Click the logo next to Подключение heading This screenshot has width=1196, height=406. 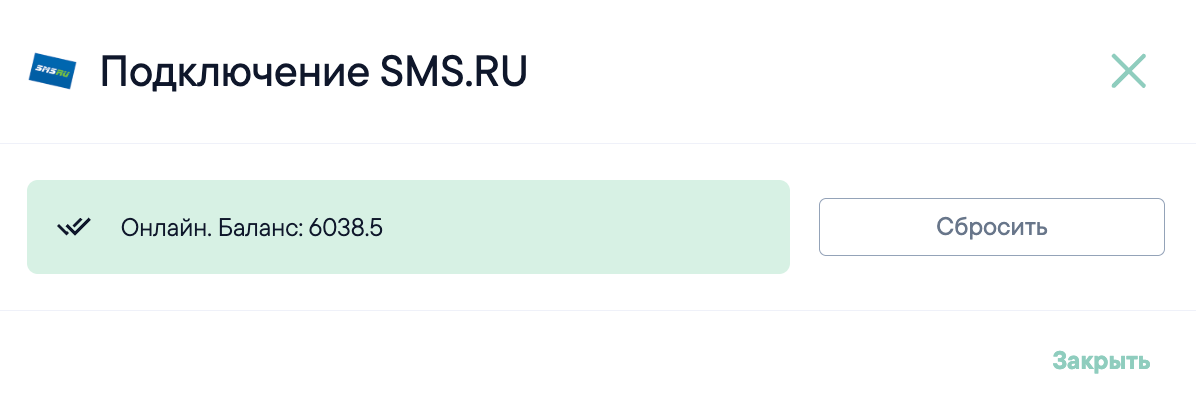click(52, 71)
